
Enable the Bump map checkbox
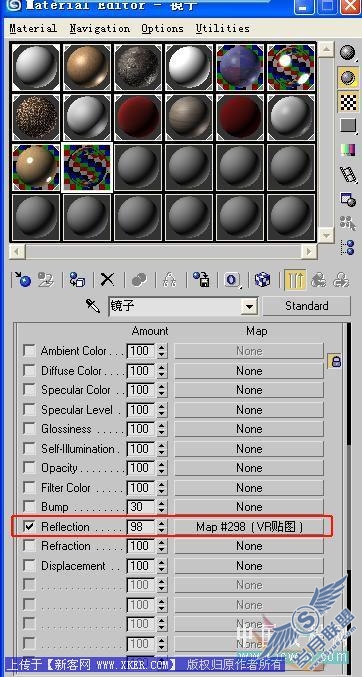(29, 506)
